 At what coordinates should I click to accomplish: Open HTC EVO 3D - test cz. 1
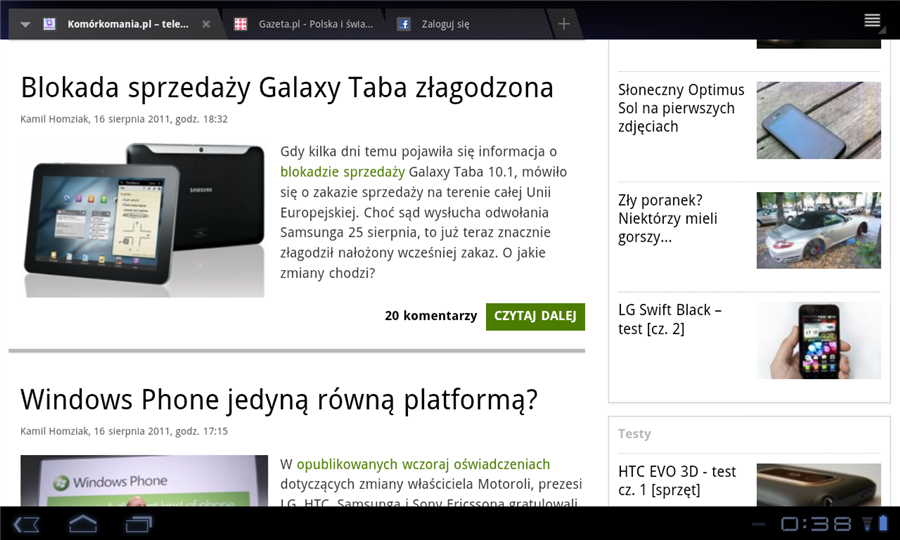click(x=677, y=481)
